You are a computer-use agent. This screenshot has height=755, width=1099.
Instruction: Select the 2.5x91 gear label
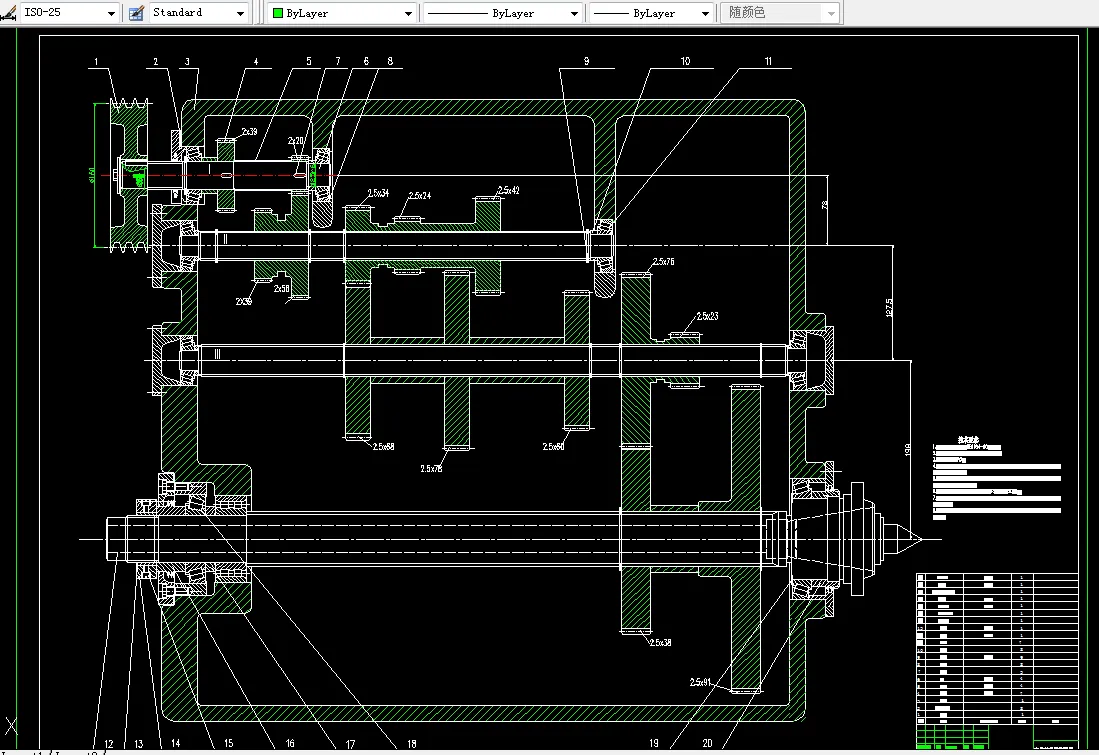click(x=699, y=682)
